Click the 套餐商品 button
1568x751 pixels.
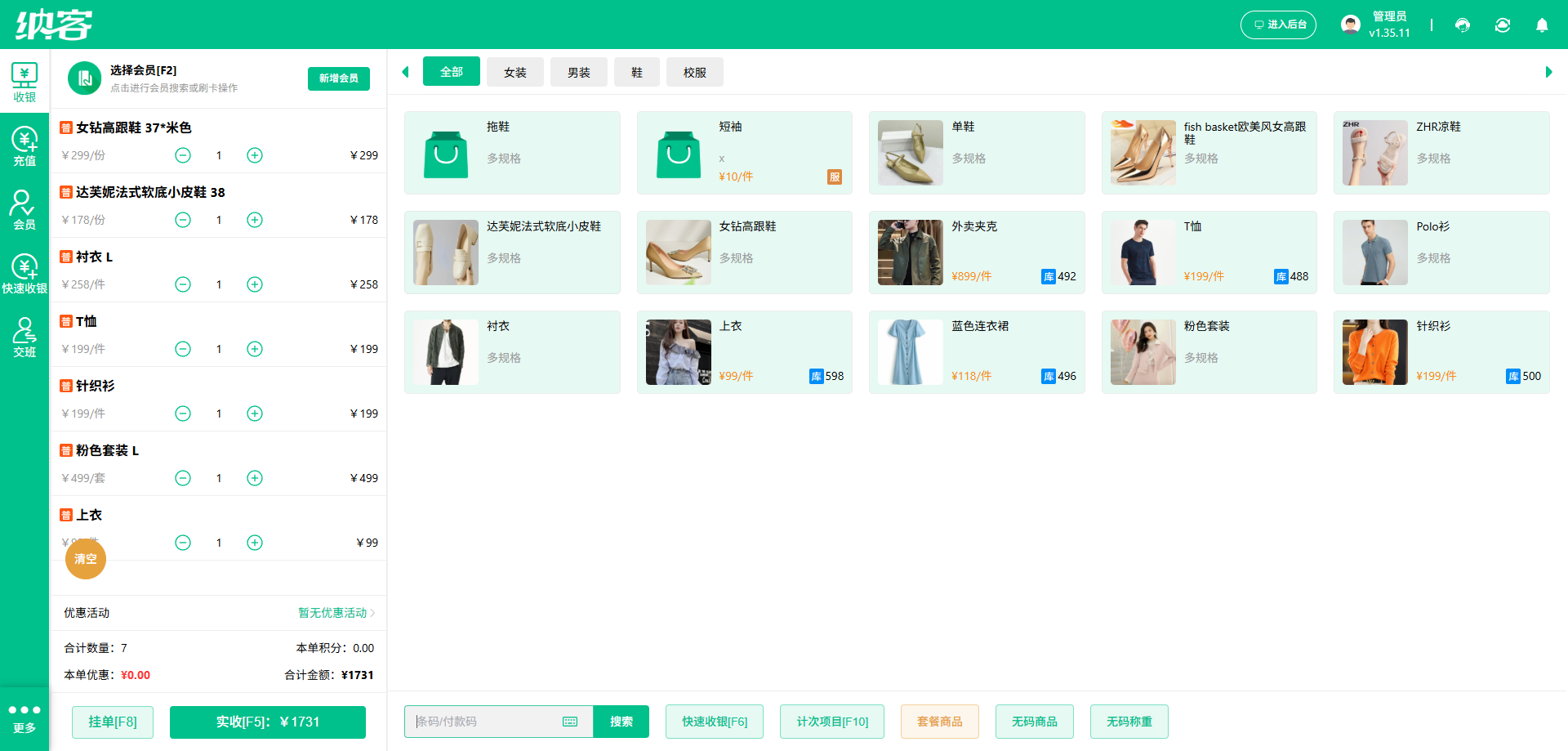pyautogui.click(x=940, y=722)
